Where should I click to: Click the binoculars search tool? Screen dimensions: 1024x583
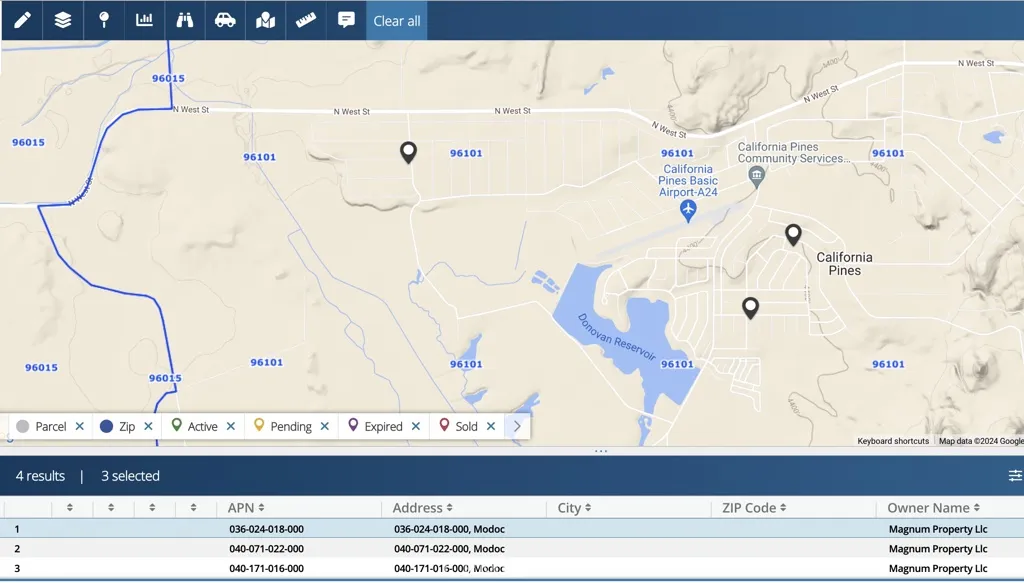[x=185, y=20]
